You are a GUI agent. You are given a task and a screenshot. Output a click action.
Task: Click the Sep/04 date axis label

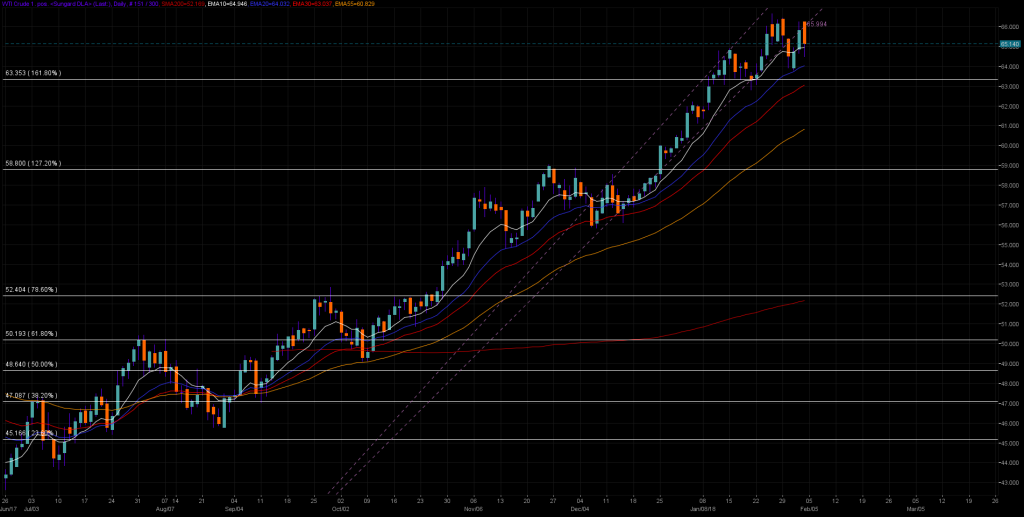click(234, 508)
